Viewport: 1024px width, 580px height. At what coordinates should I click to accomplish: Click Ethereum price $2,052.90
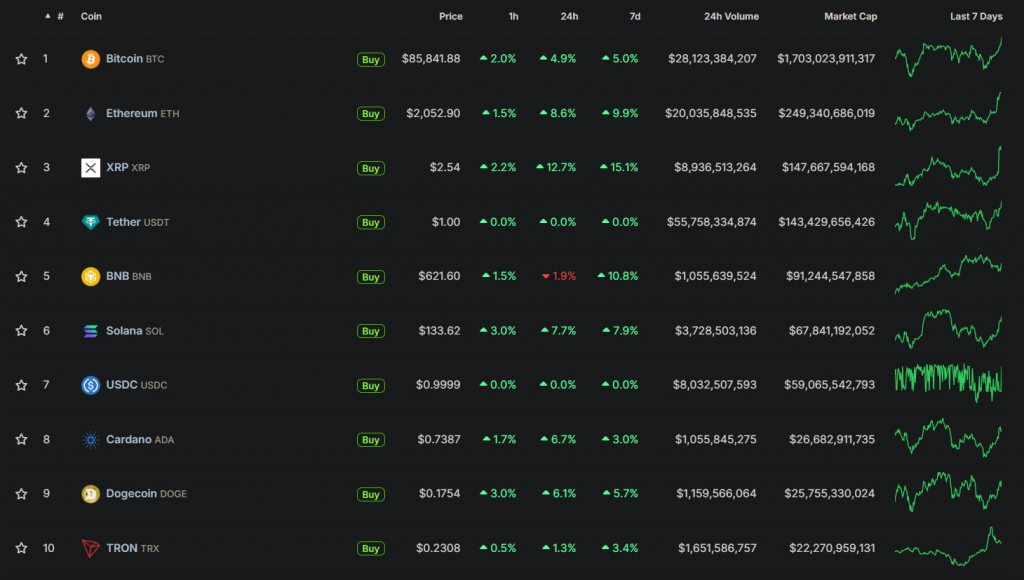click(433, 113)
